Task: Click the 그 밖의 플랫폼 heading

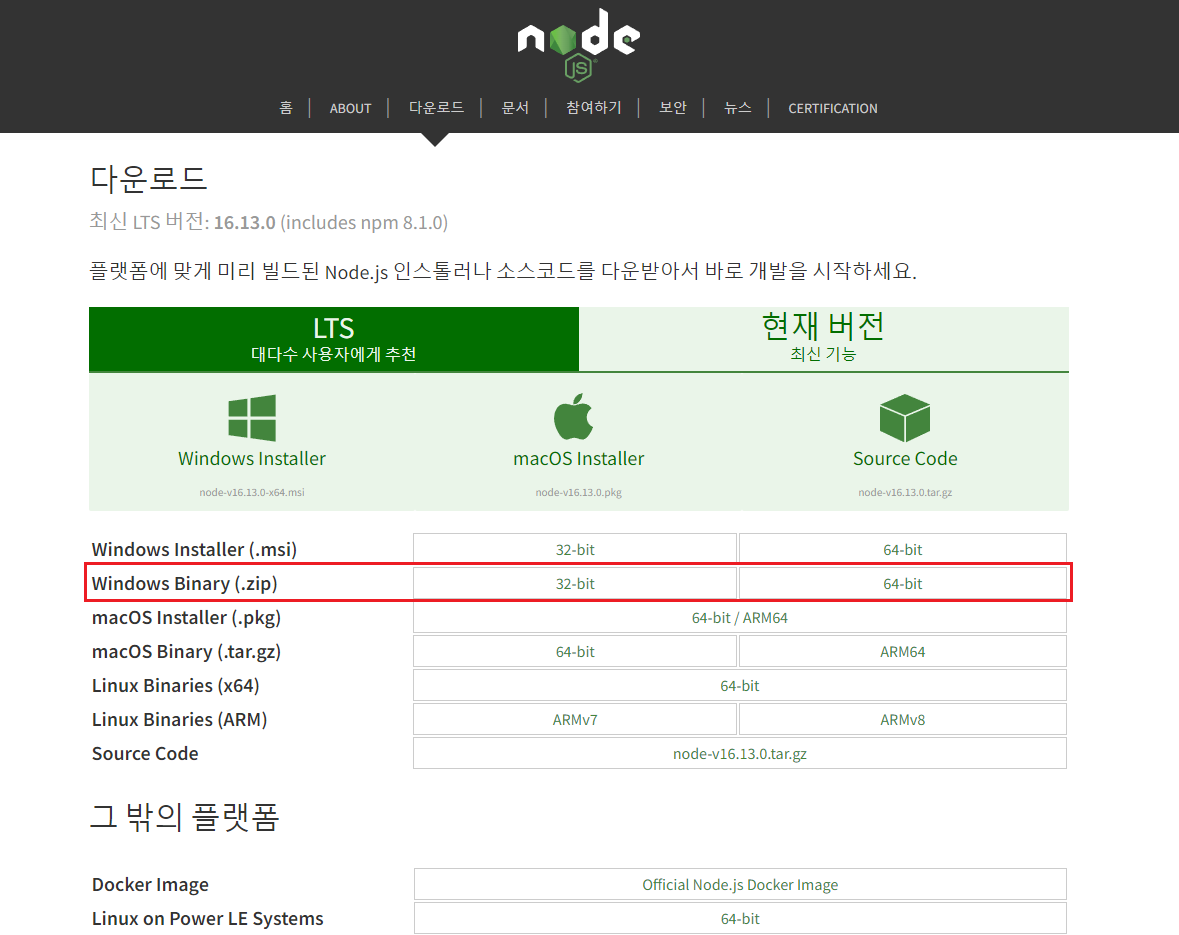Action: coord(184,816)
